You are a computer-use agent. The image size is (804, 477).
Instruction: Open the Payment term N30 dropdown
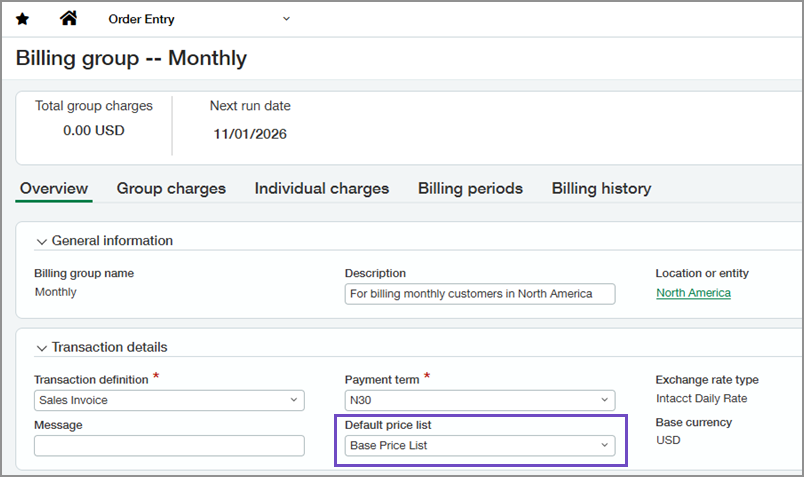(480, 400)
